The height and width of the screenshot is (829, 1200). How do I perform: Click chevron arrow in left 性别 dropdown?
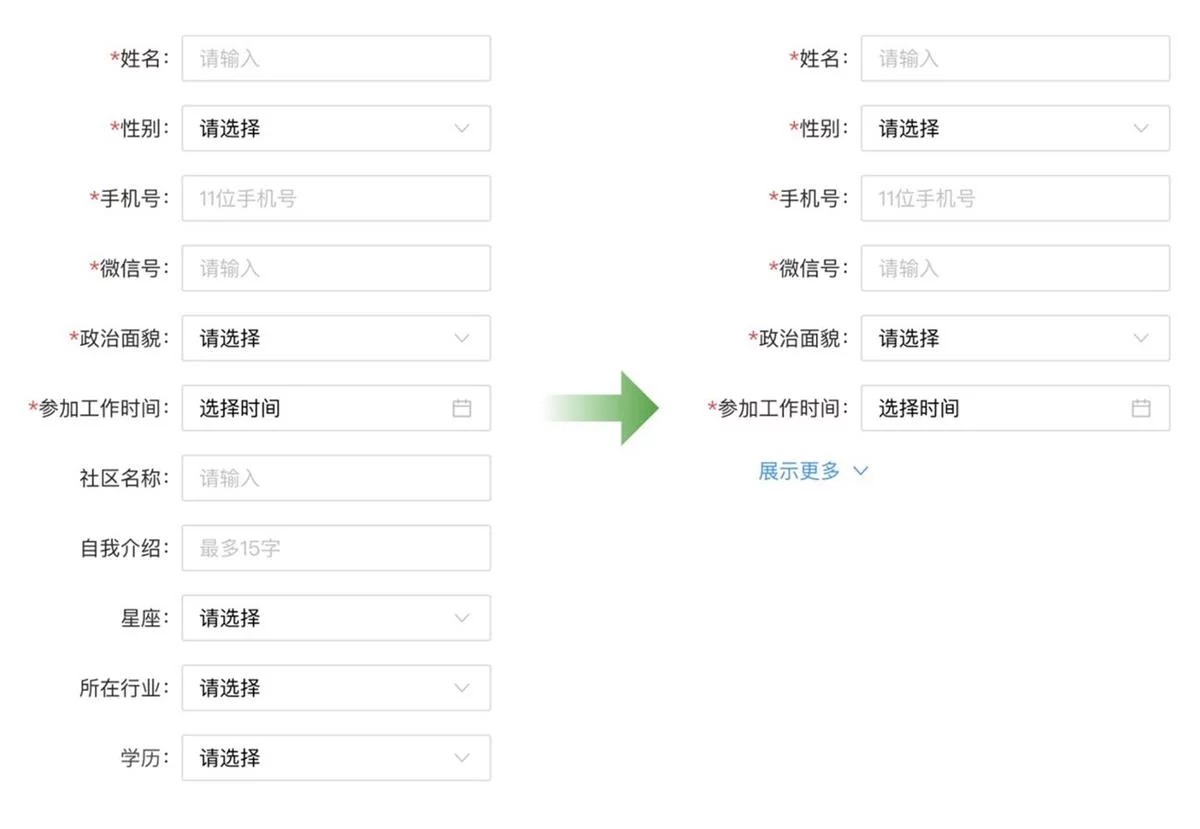tap(461, 128)
